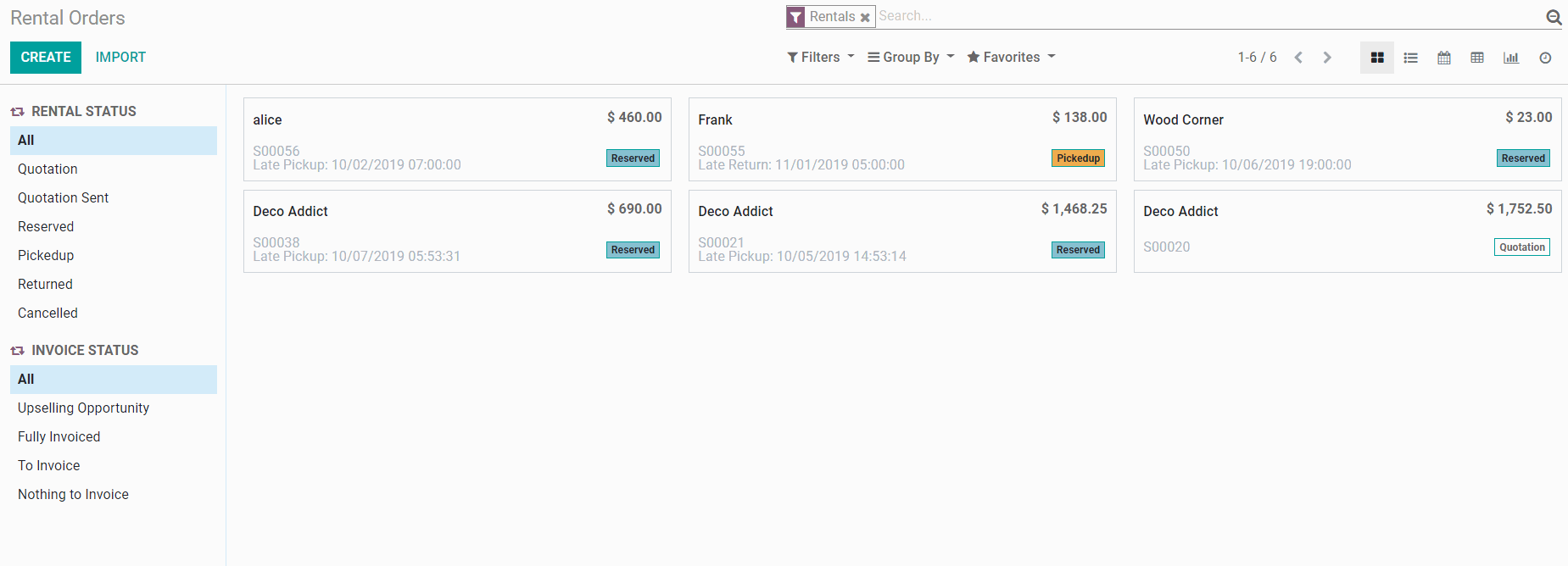Image resolution: width=1568 pixels, height=566 pixels.
Task: Select Pickedup rental status filter
Action: point(46,255)
